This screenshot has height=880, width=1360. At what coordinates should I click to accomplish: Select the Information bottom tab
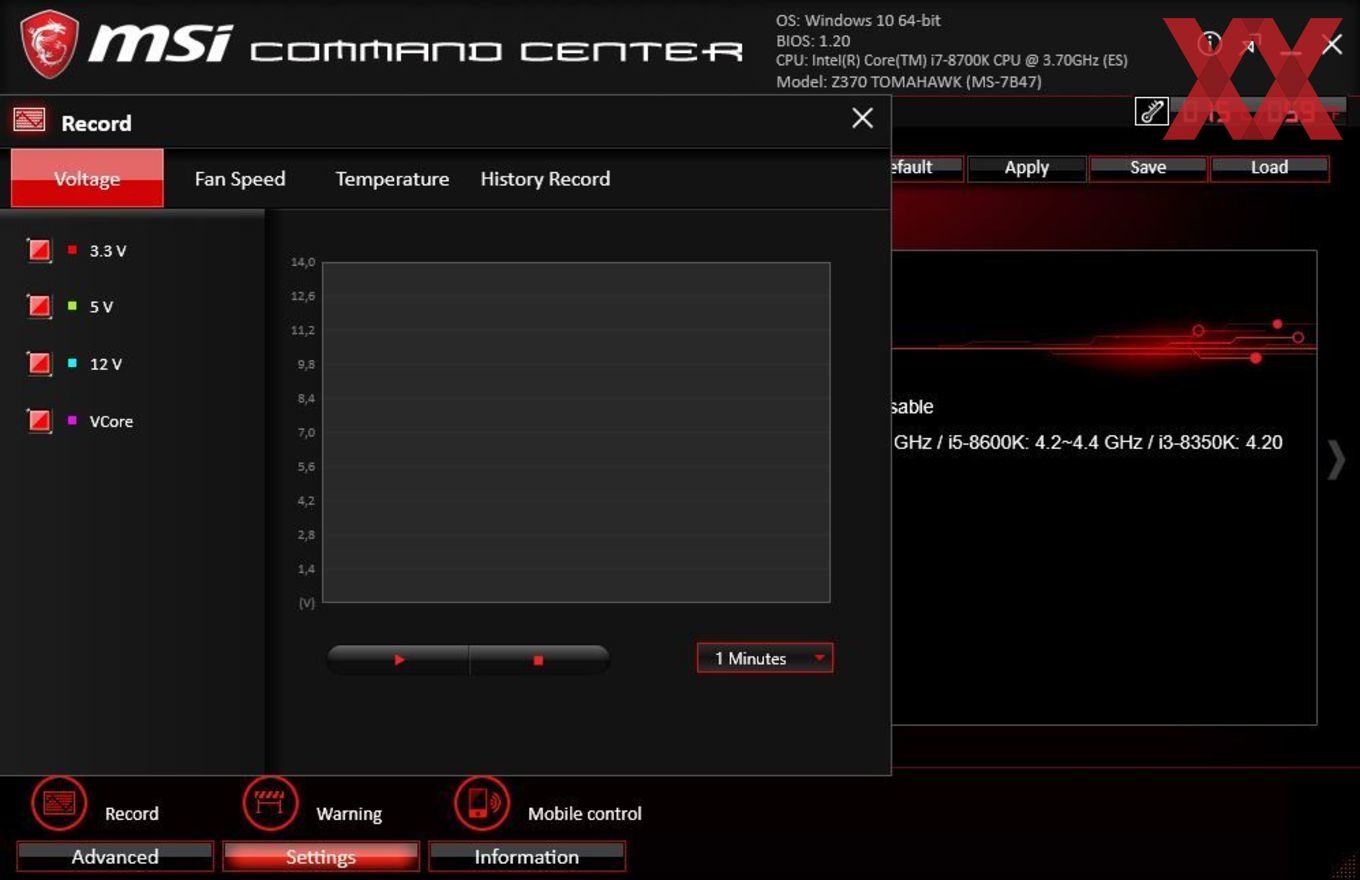tap(527, 857)
